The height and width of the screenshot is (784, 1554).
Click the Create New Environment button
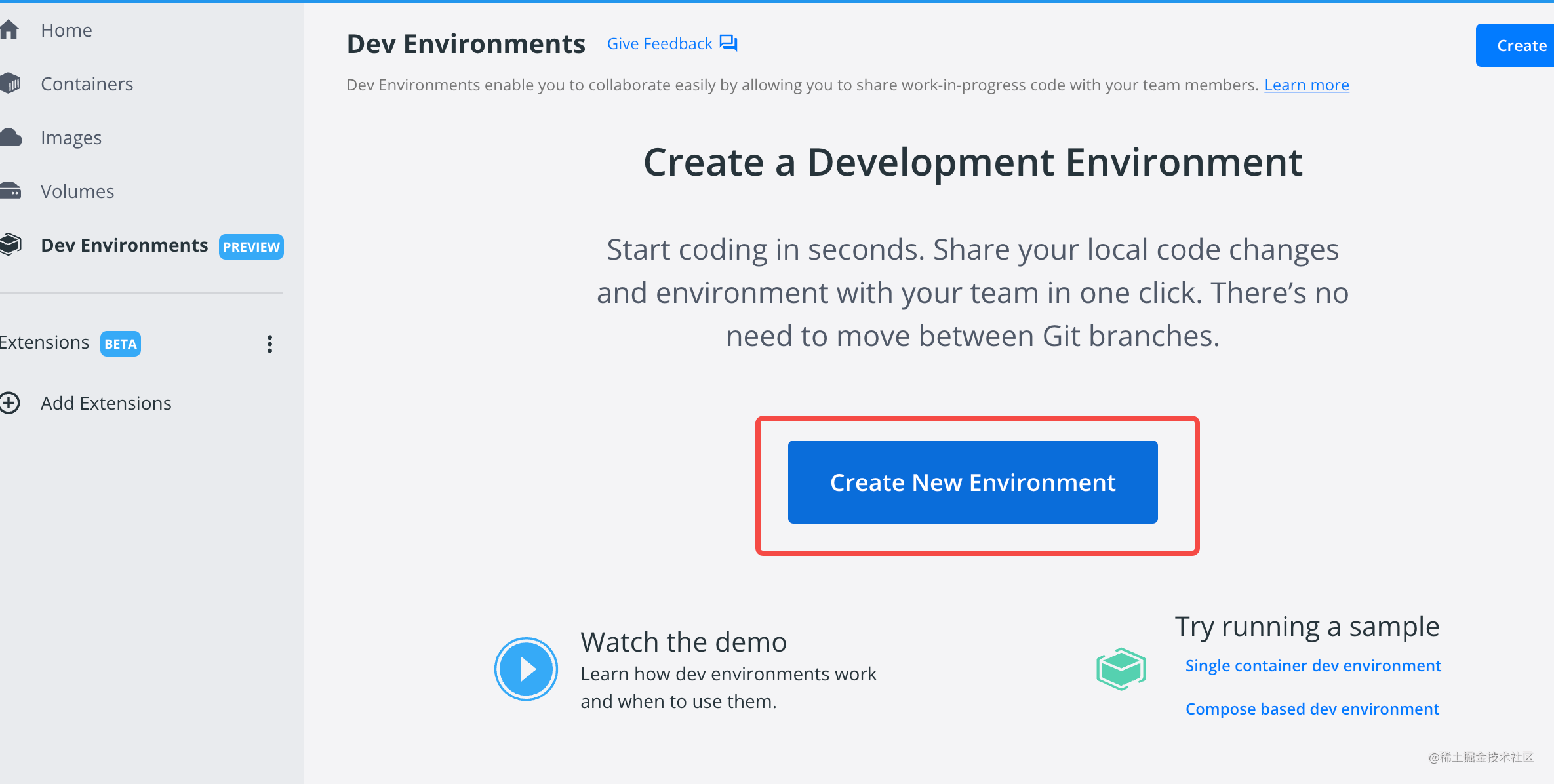coord(972,482)
